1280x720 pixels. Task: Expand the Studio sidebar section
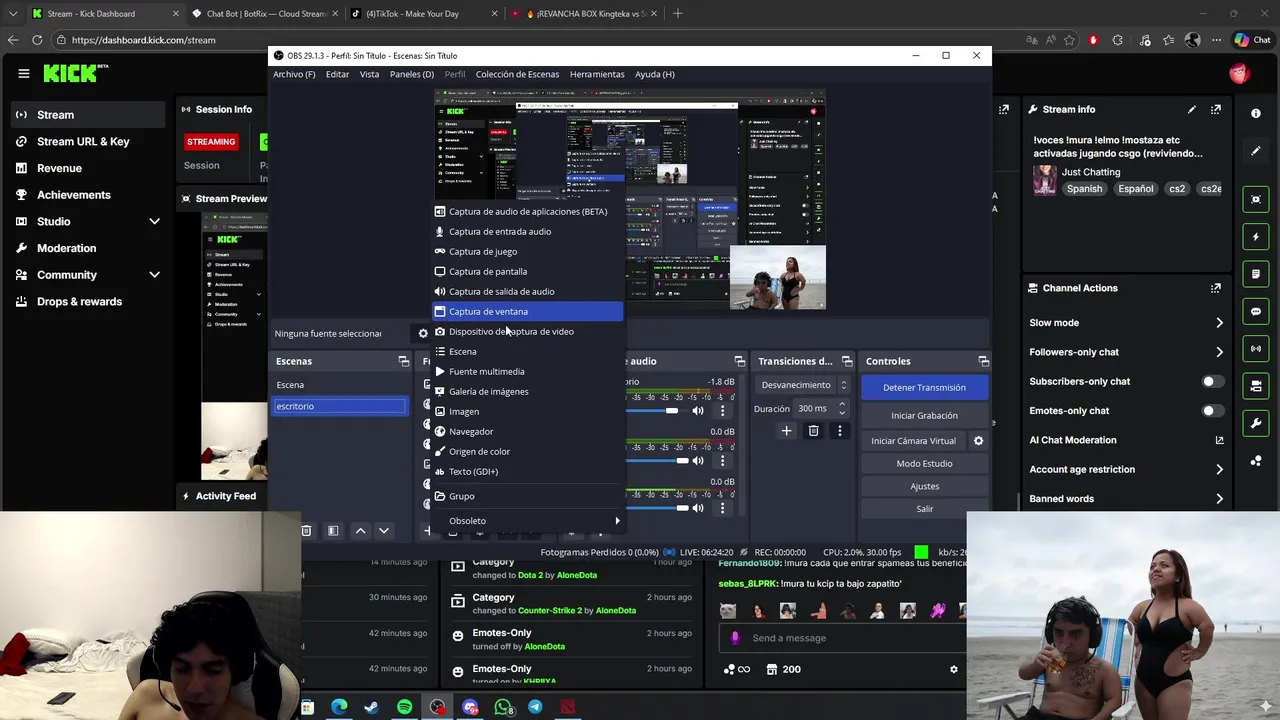click(x=154, y=221)
